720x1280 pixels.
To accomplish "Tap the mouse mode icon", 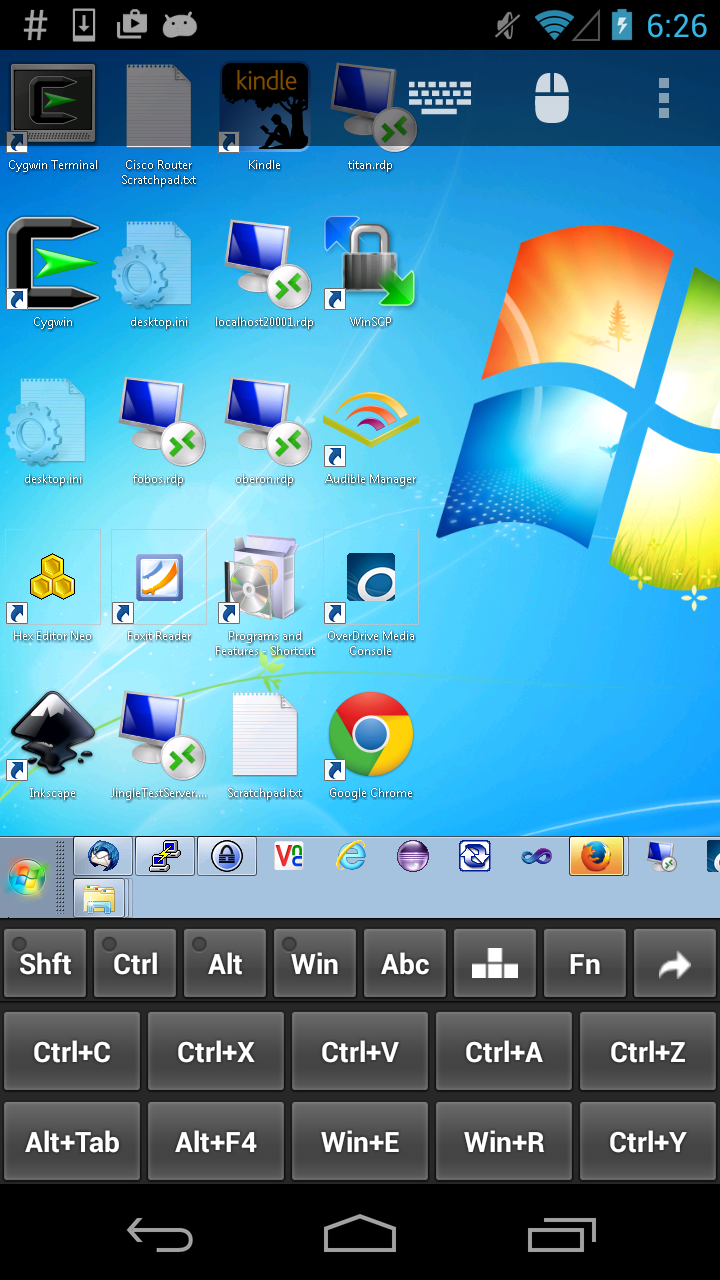I will pos(552,98).
